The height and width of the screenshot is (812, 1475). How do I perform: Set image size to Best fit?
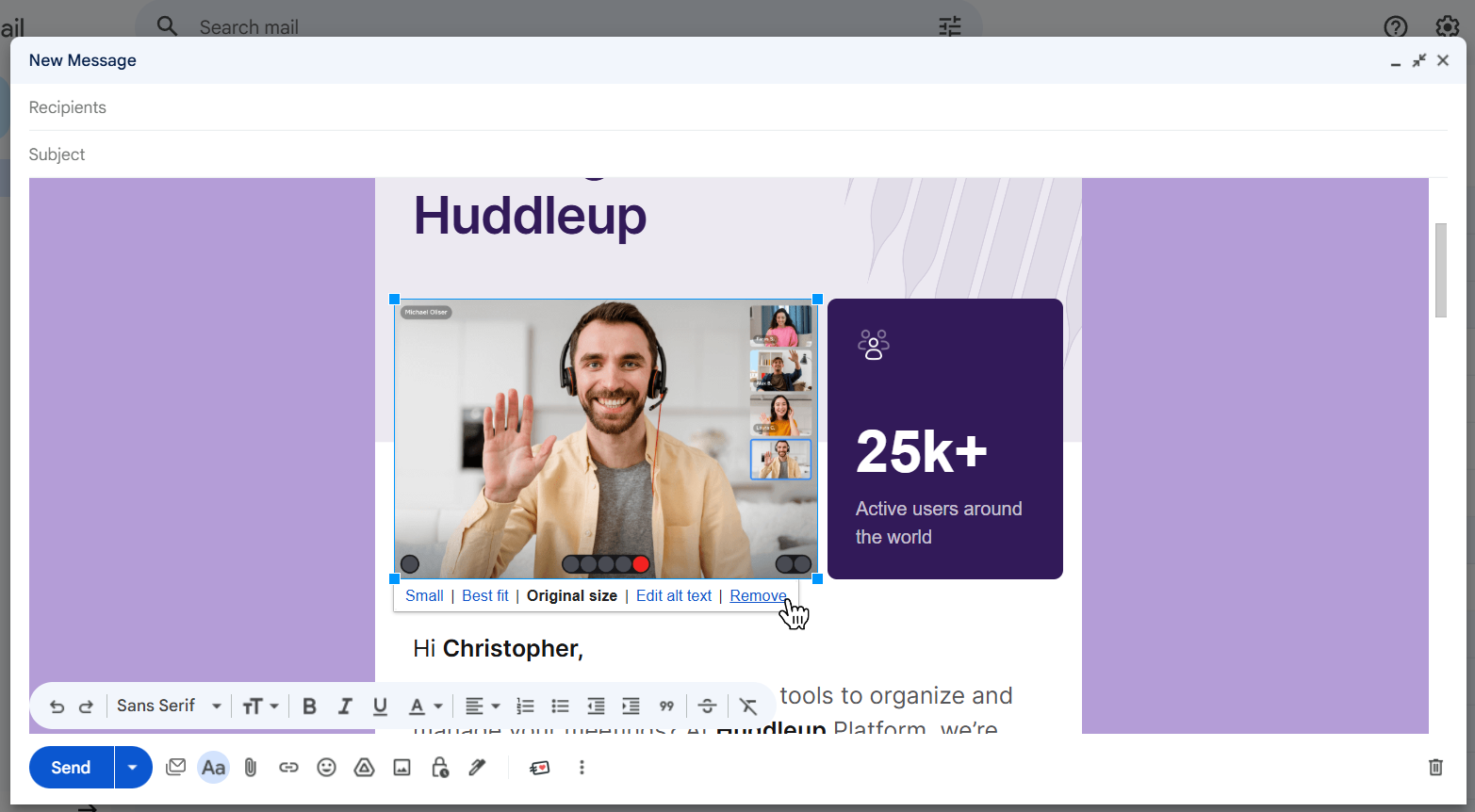click(x=485, y=596)
